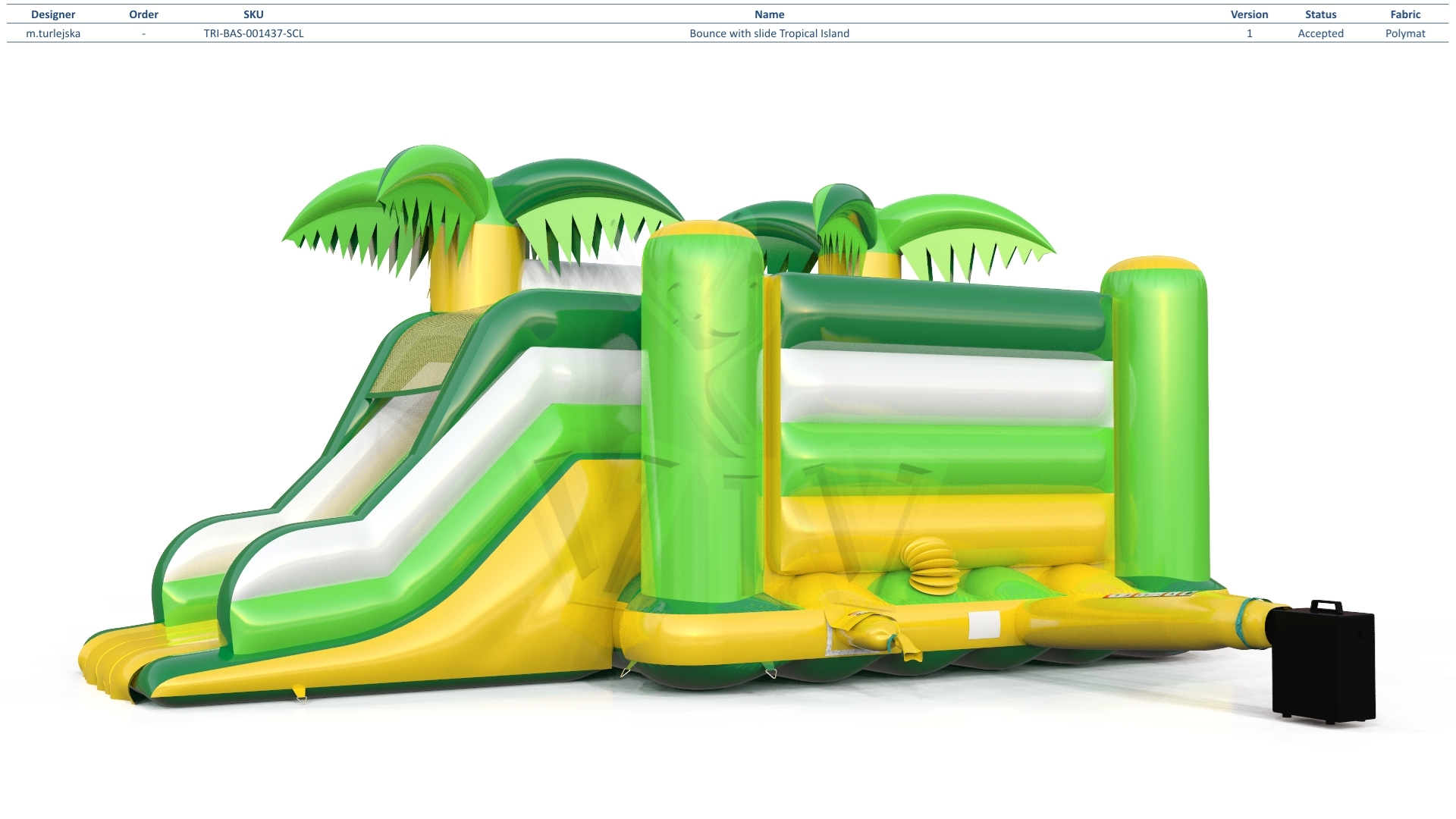The height and width of the screenshot is (819, 1456).
Task: Select the name Bounce with slide Tropical Island
Action: [769, 33]
